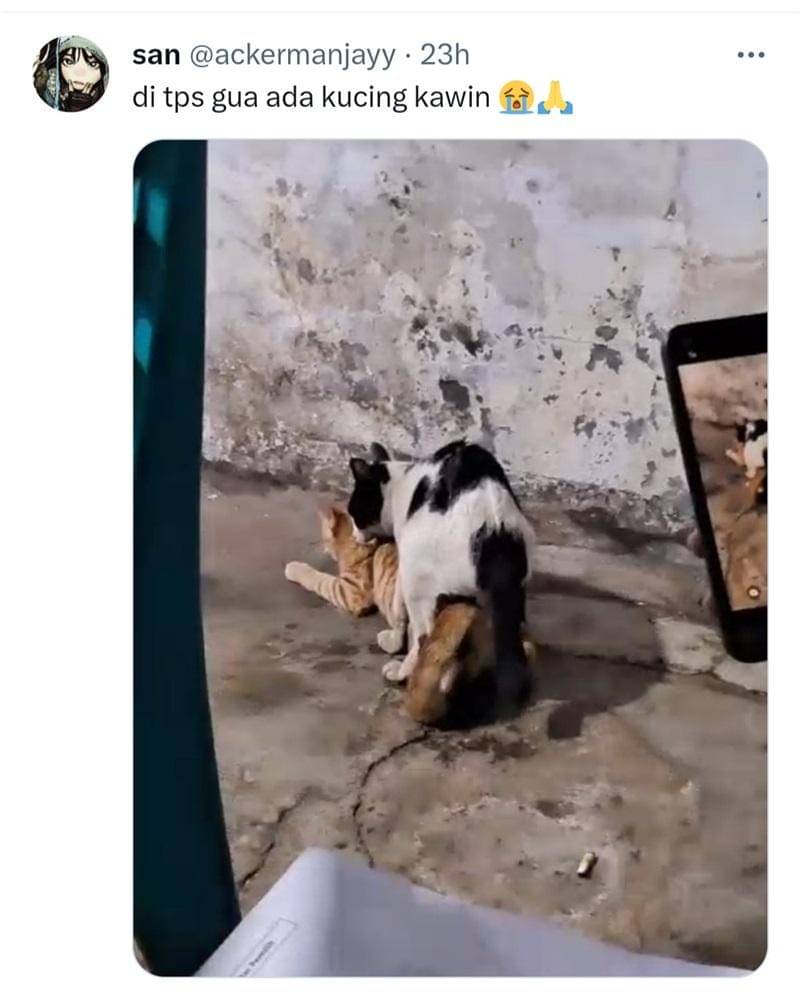Click the orange tabby cat's head
Viewport: 800px width, 999px height.
[x=333, y=527]
